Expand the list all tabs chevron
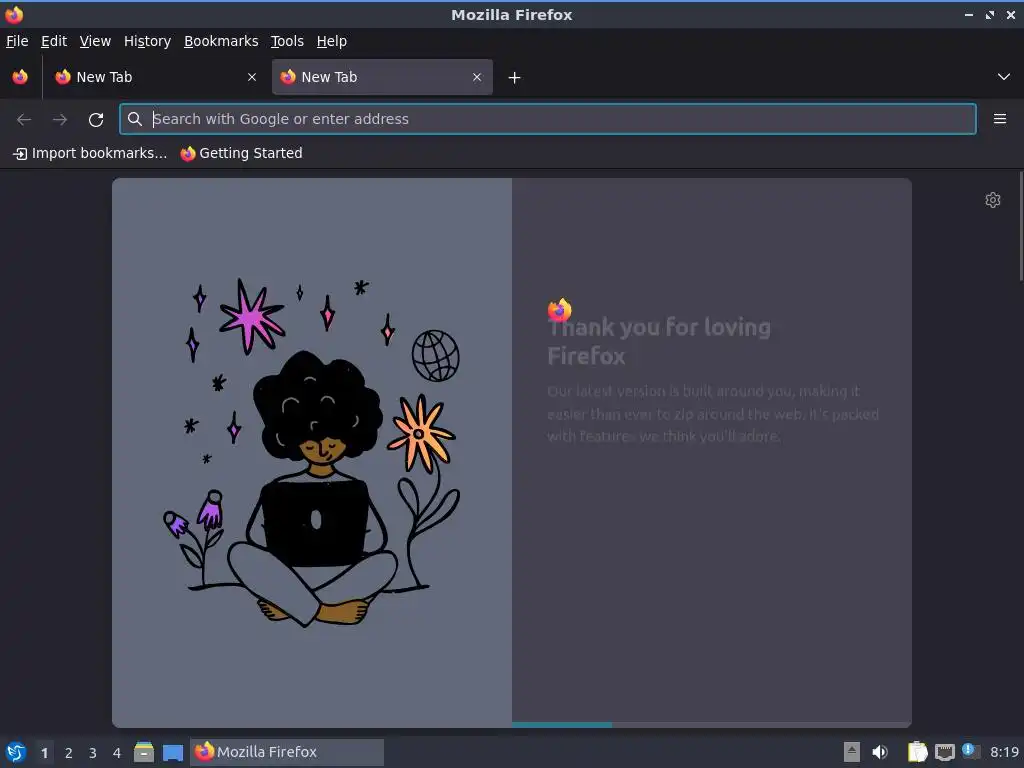1024x768 pixels. [x=1004, y=77]
